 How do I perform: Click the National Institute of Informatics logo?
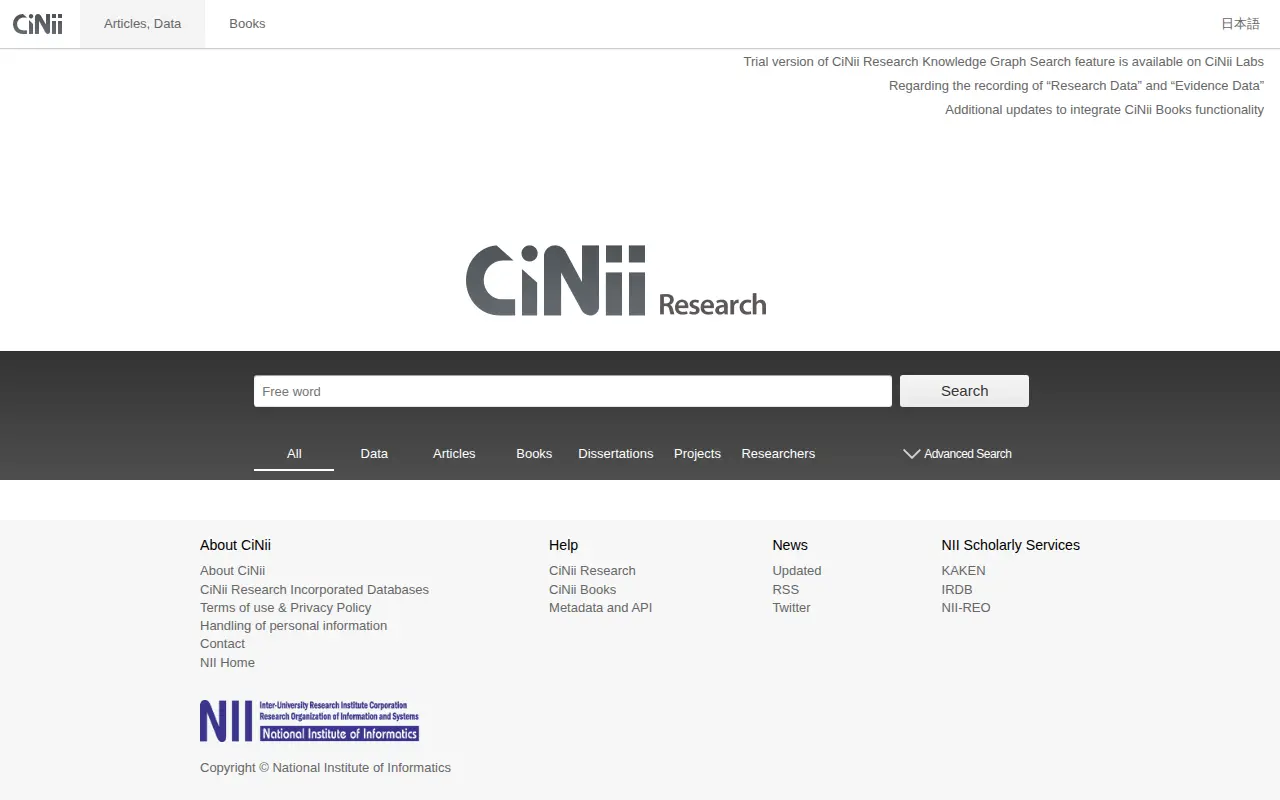309,721
